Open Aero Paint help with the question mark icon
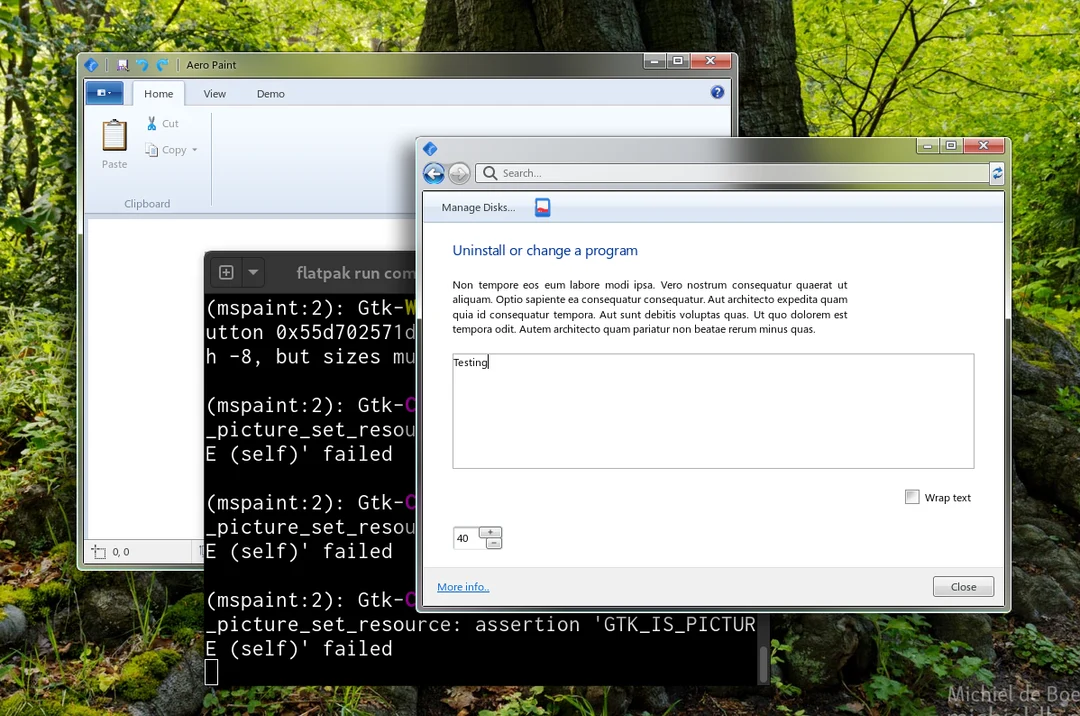This screenshot has width=1080, height=716. [x=716, y=92]
